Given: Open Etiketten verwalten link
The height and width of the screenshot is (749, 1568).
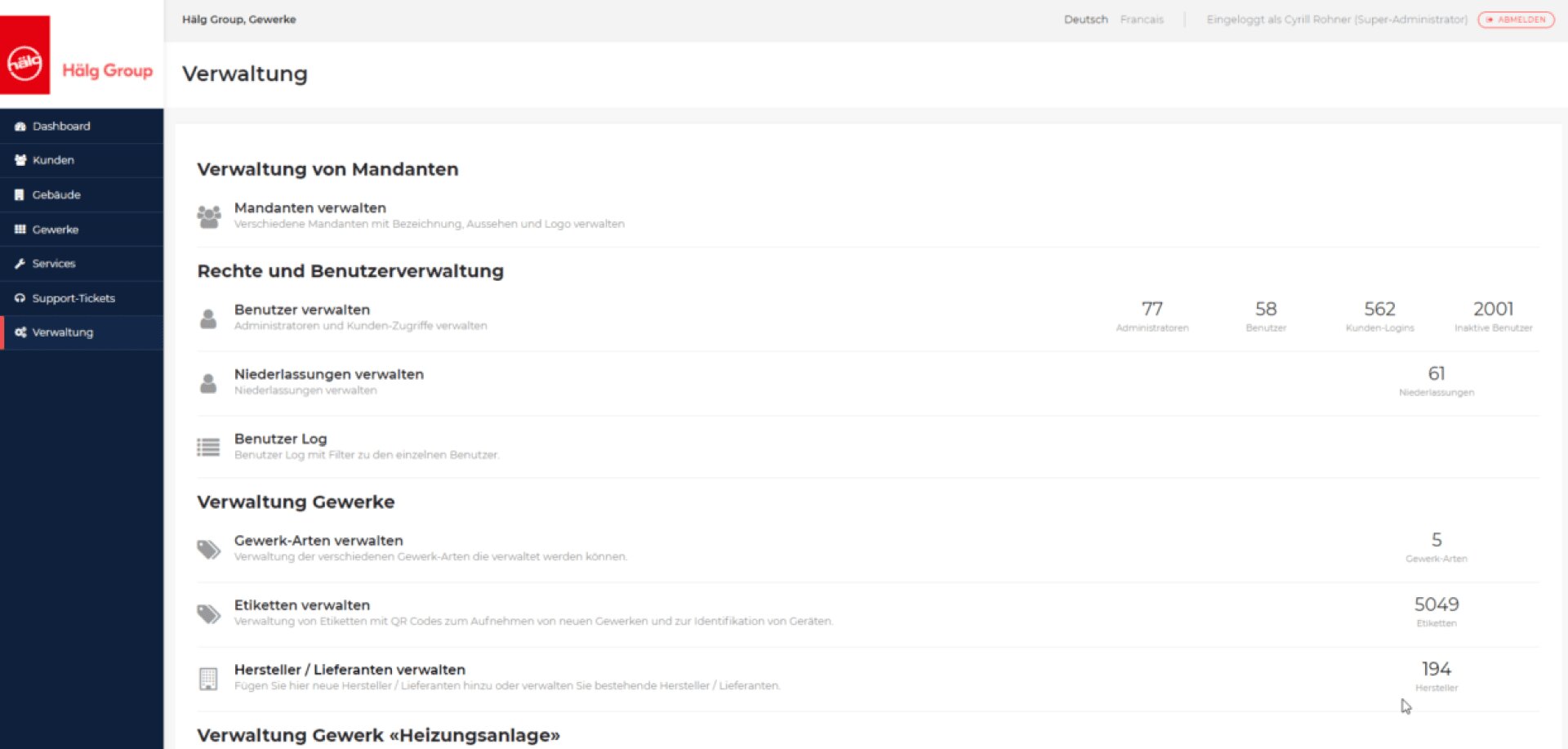Looking at the screenshot, I should point(302,605).
